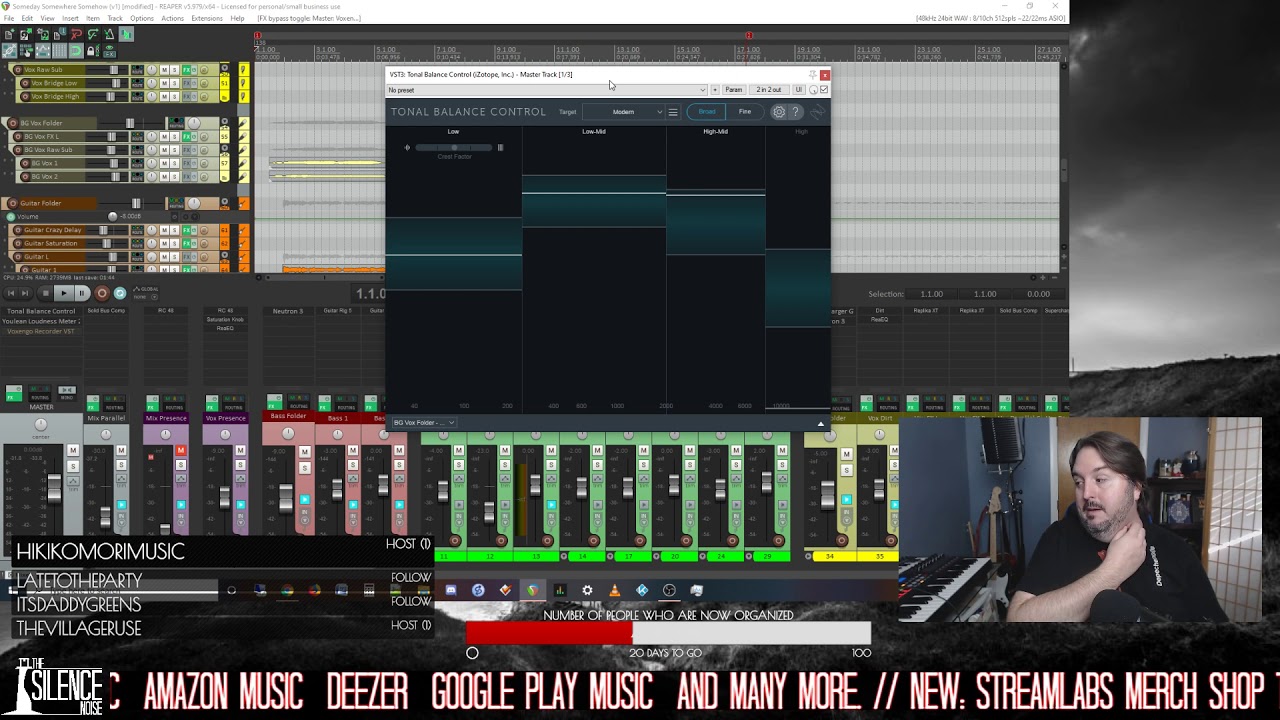Click the green FX button on the Master mixer strip
The image size is (1280, 720).
pos(14,393)
